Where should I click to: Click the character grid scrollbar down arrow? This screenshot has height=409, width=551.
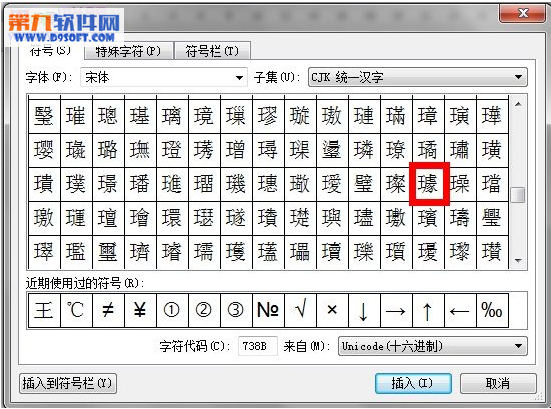518,261
